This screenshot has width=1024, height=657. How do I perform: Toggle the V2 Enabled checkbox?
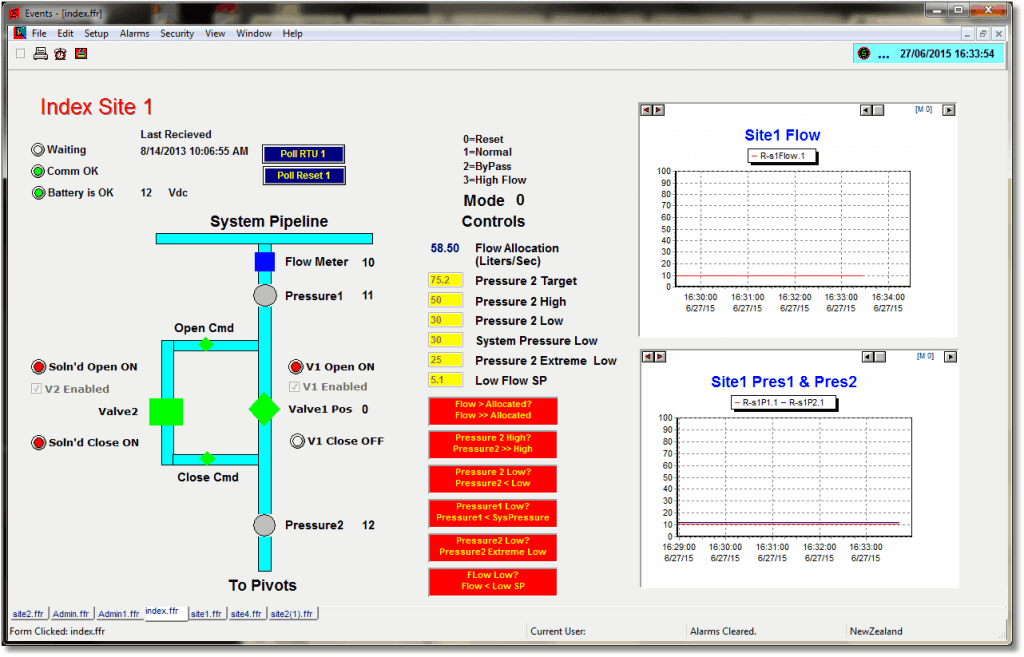coord(37,389)
